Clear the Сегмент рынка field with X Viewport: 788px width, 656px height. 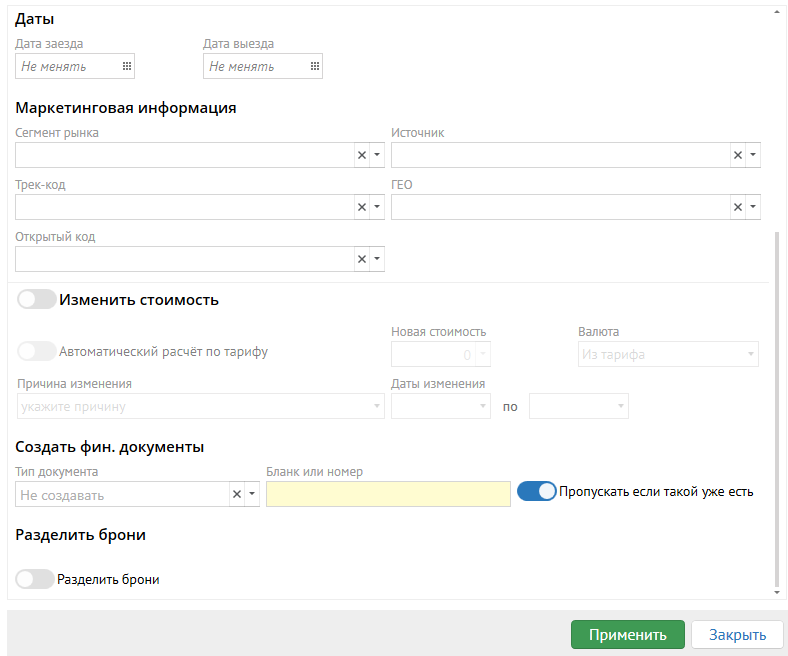tap(361, 155)
